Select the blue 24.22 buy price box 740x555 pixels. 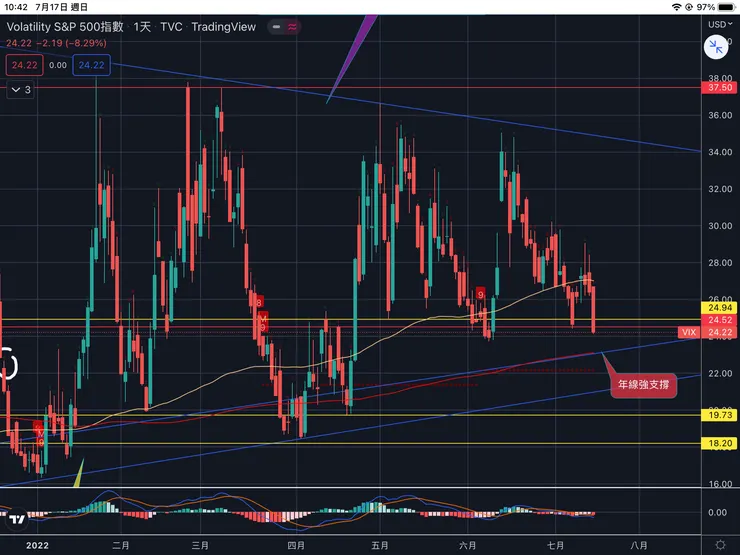pos(92,65)
